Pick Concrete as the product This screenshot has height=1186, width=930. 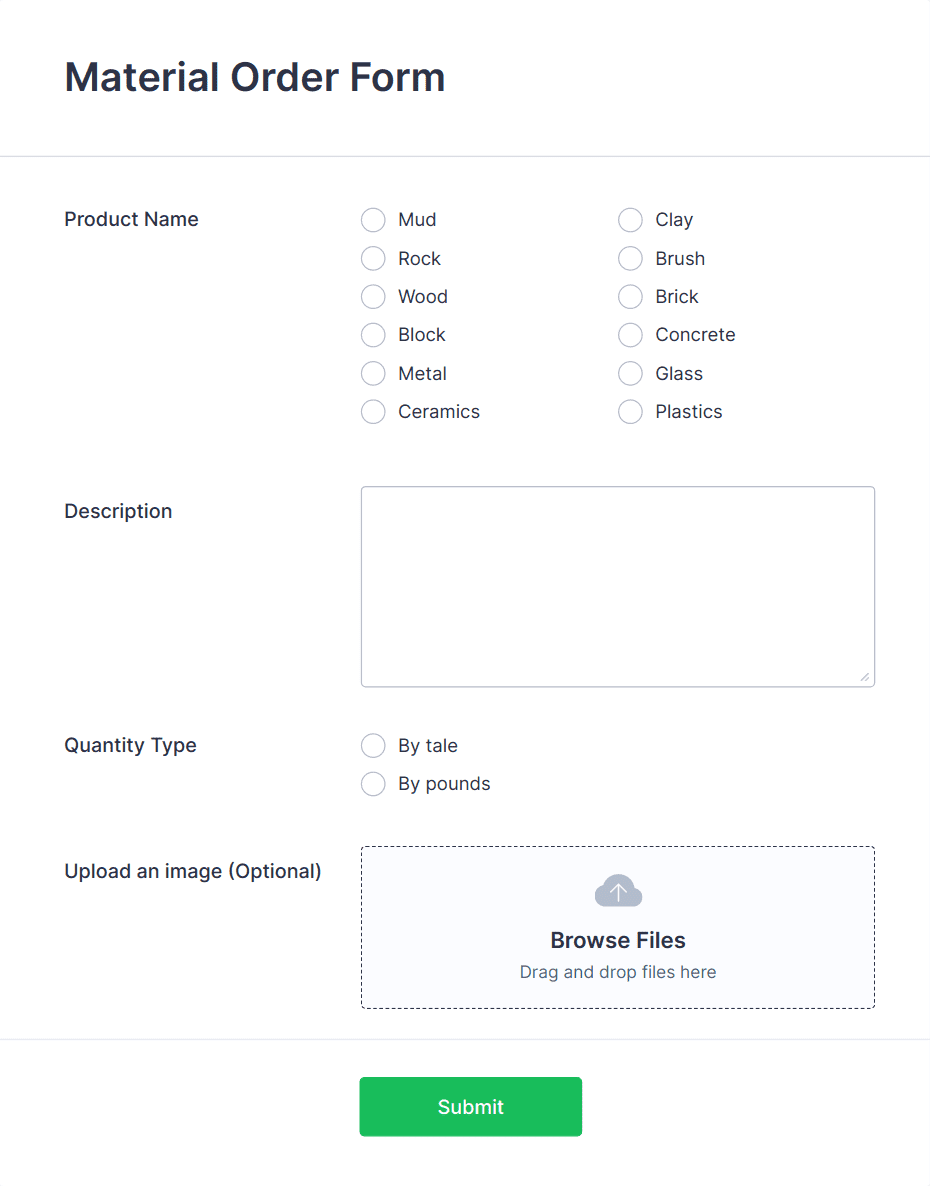630,335
